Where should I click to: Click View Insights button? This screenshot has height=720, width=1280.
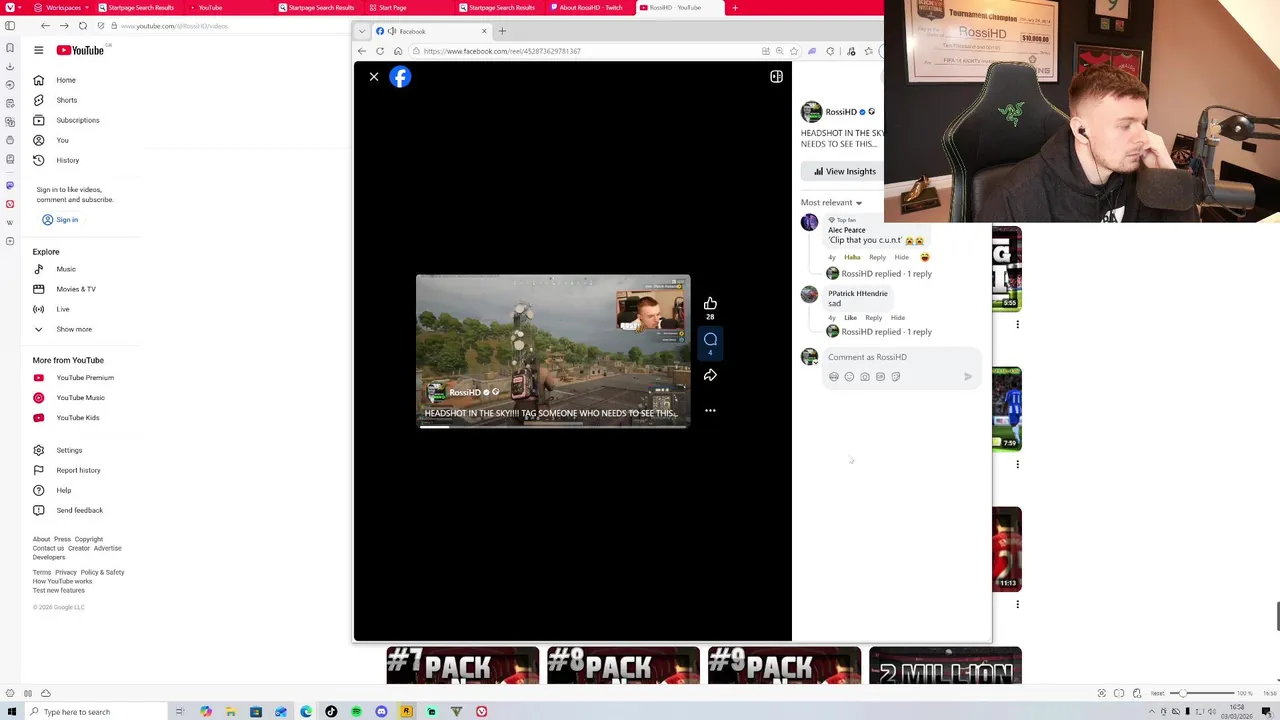tap(843, 171)
